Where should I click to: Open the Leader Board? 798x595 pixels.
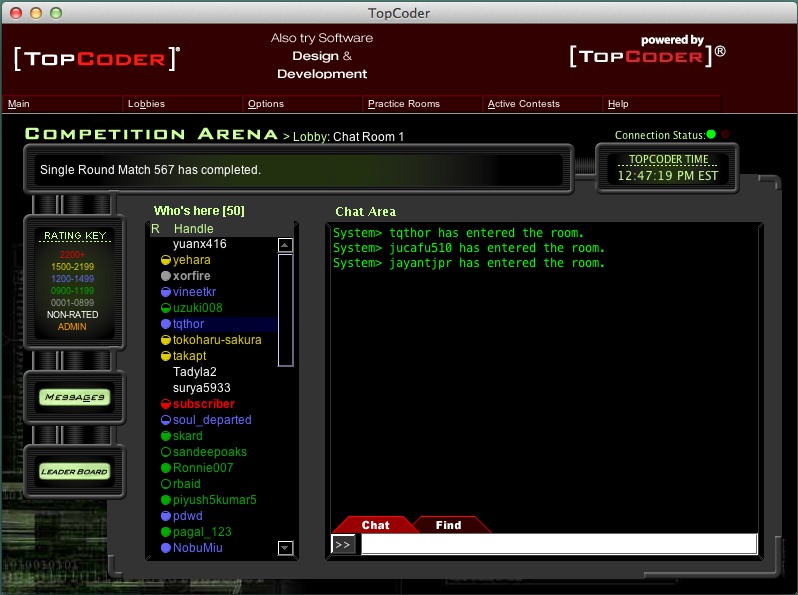(x=74, y=471)
